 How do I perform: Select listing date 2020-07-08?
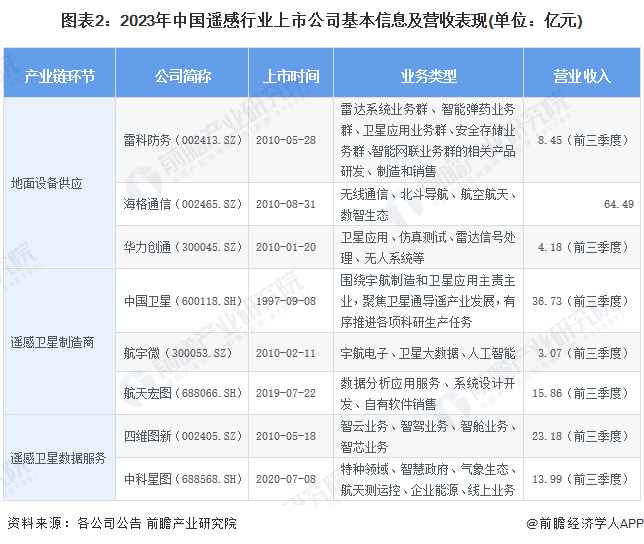coord(286,479)
